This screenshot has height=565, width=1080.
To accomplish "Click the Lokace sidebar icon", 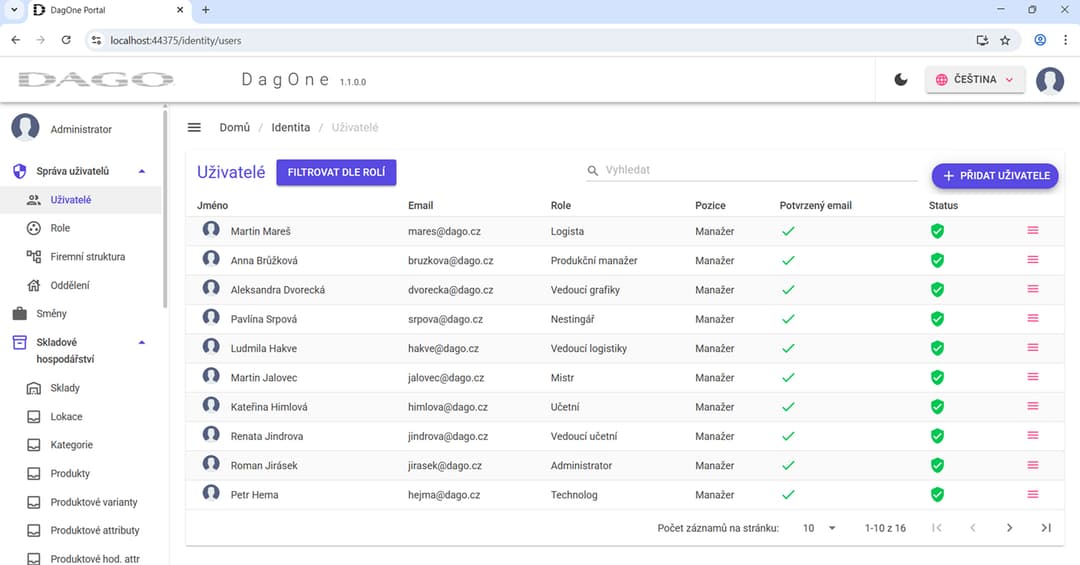I will pos(33,417).
